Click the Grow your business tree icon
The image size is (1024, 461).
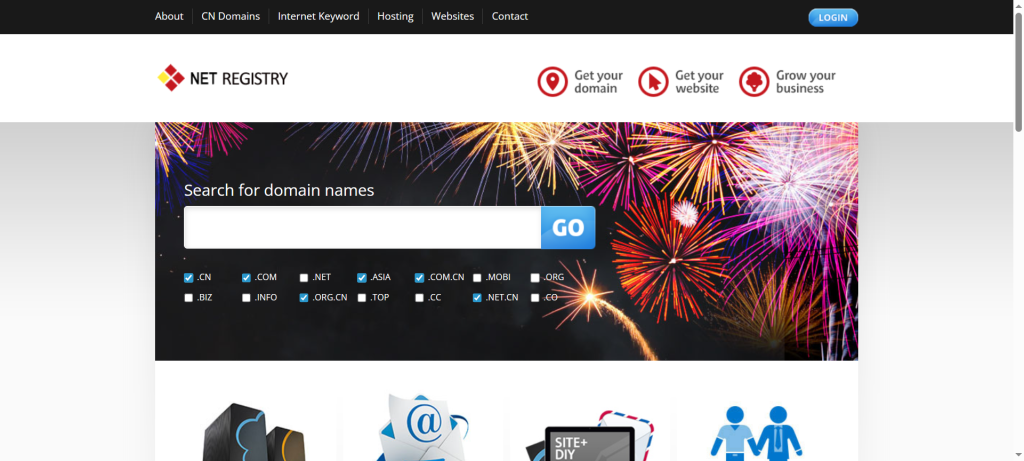click(x=754, y=82)
